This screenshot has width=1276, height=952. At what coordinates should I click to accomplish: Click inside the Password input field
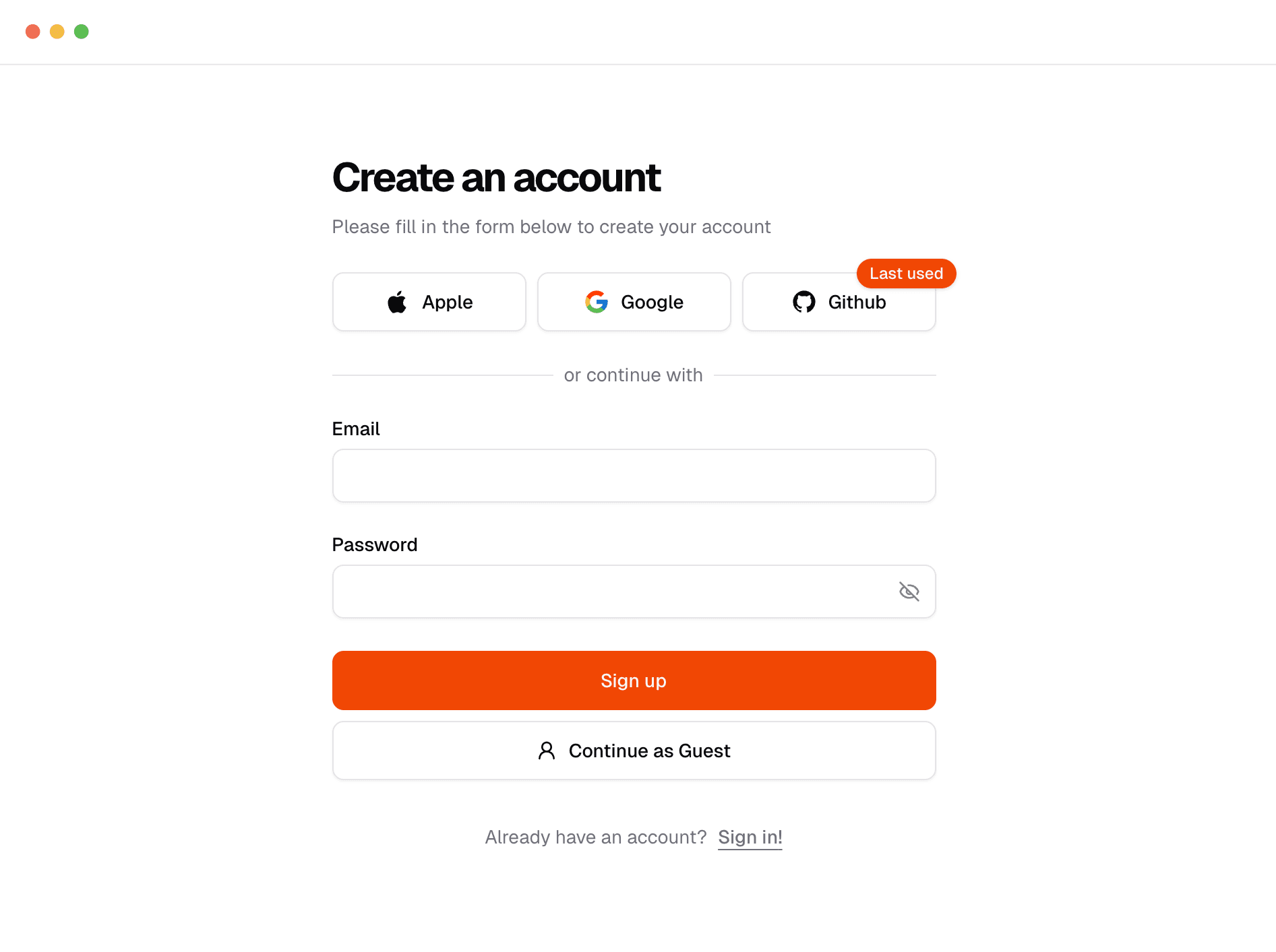[x=607, y=592]
